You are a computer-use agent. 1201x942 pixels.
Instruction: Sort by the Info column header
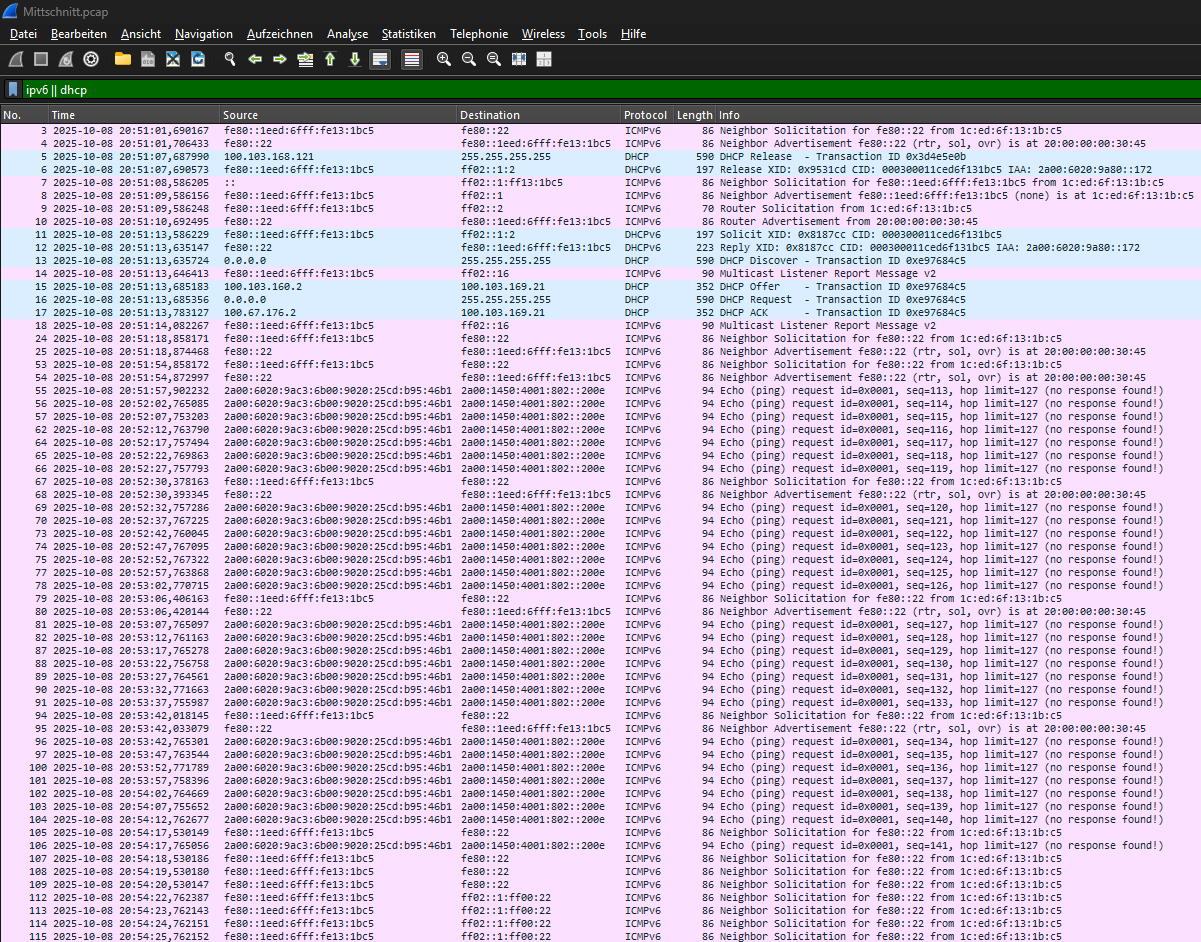958,115
